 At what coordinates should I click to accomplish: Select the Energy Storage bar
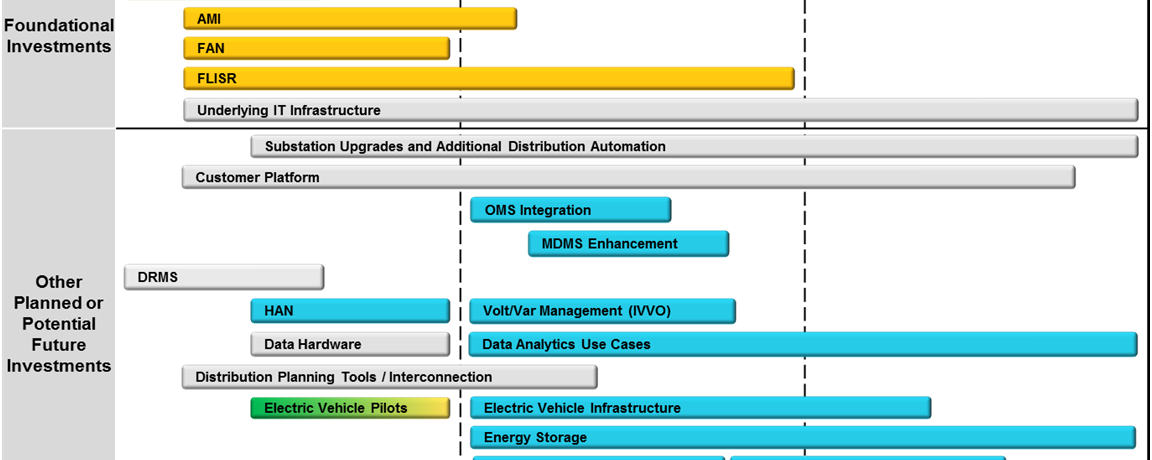pos(802,437)
